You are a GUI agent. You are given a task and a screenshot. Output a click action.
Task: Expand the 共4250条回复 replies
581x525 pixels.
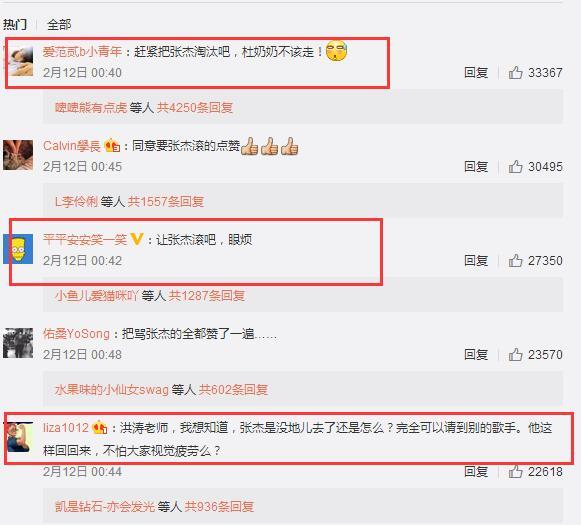(195, 108)
